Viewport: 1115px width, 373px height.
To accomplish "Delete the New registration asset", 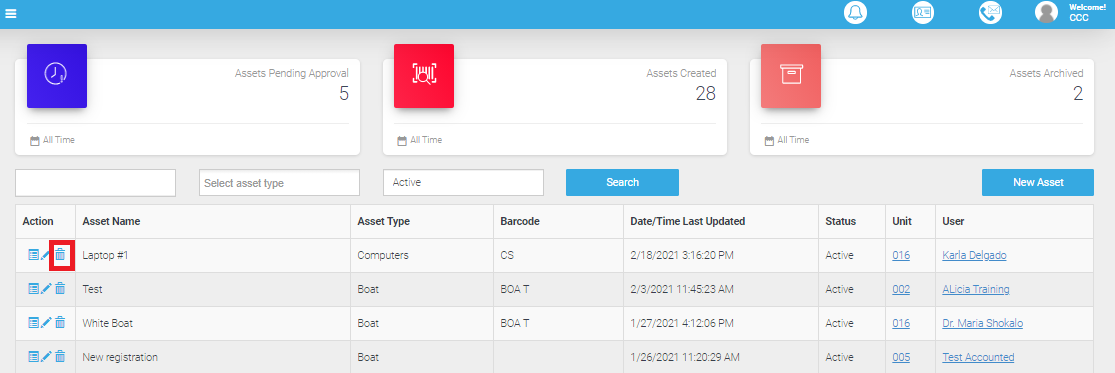I will 60,357.
